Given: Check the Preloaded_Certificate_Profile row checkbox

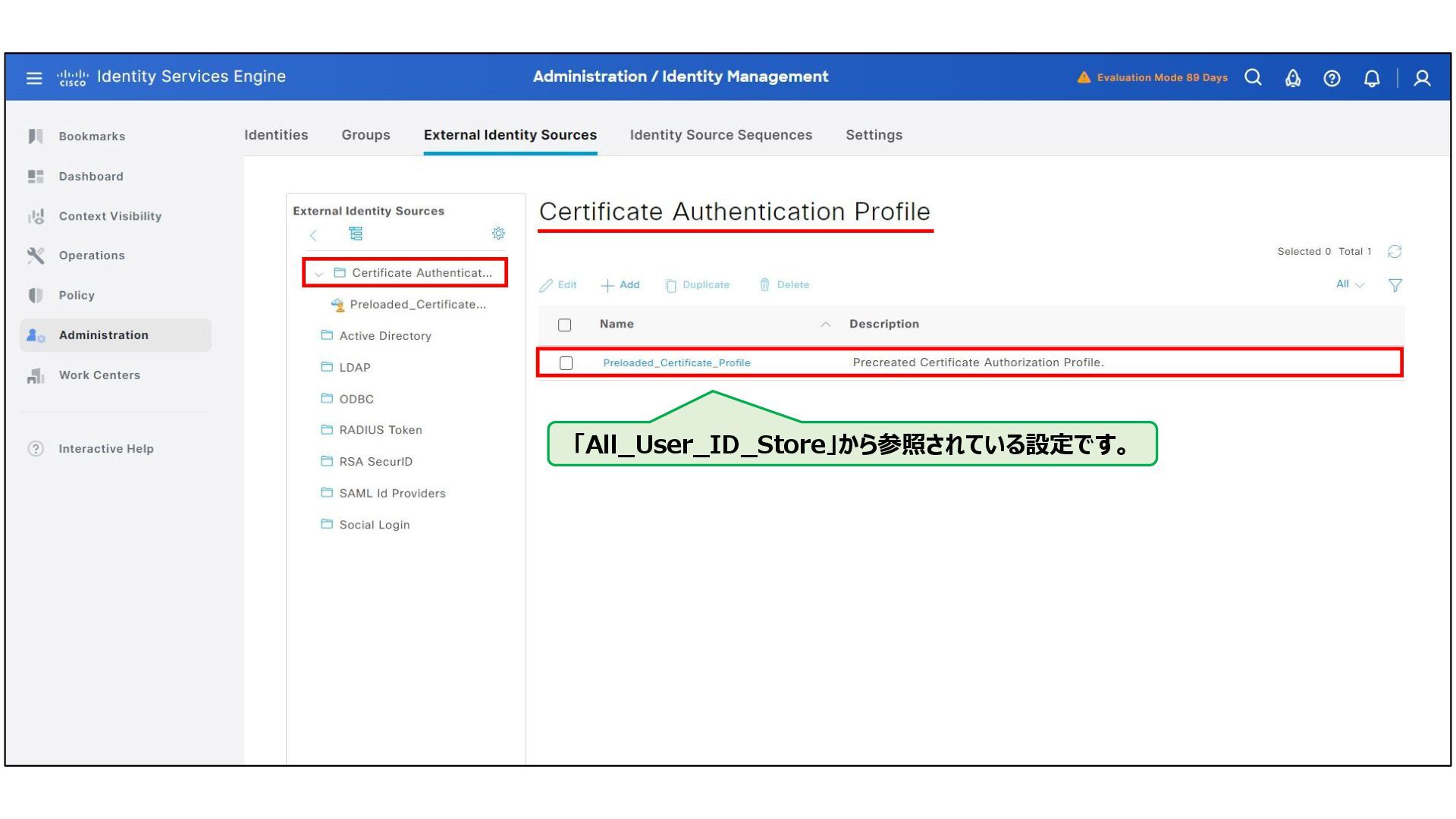Looking at the screenshot, I should [x=566, y=363].
